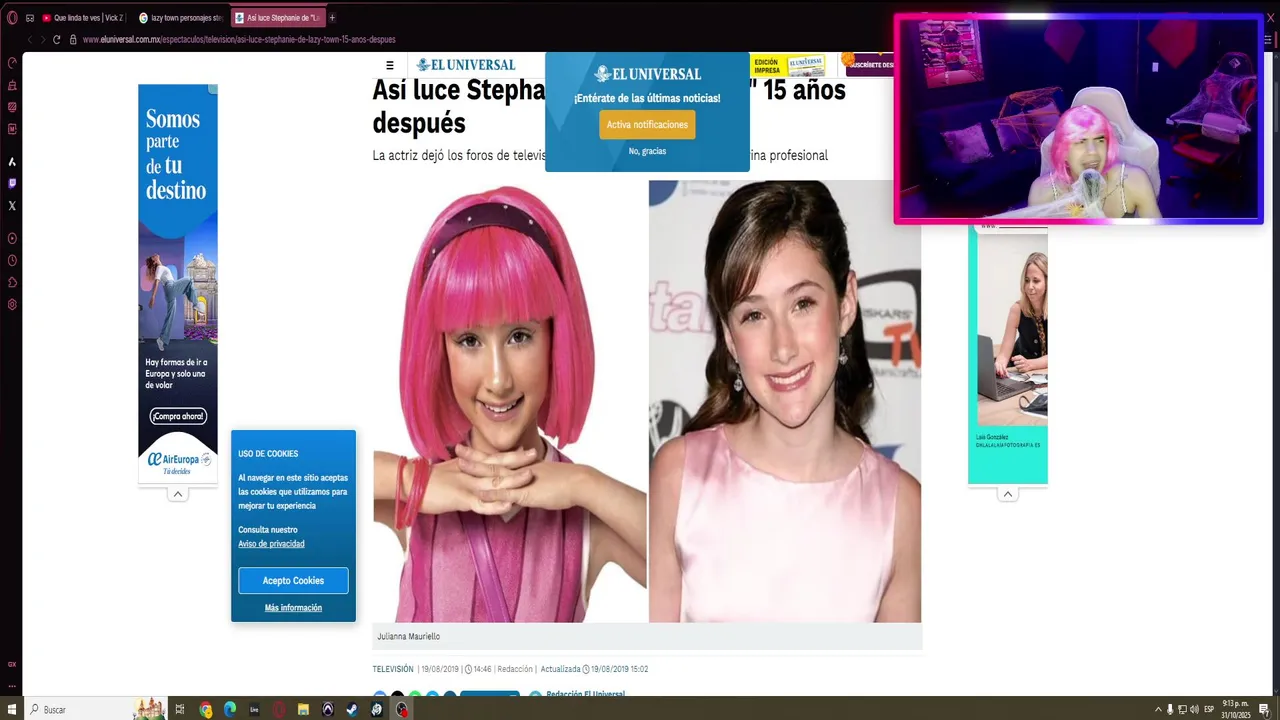Screen dimensions: 1280x720
Task: Click the brunette actress photo
Action: click(x=785, y=402)
